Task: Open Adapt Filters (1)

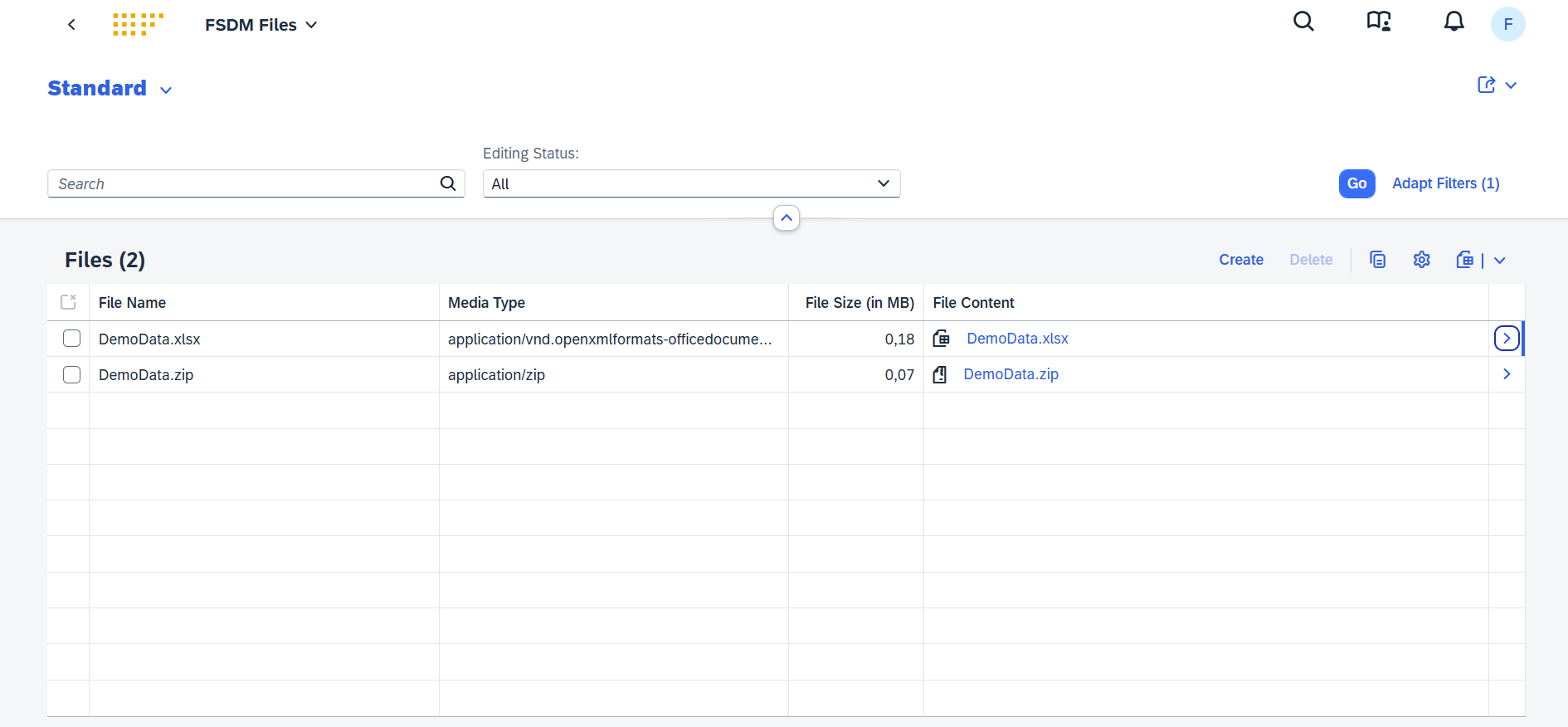Action: click(1445, 183)
